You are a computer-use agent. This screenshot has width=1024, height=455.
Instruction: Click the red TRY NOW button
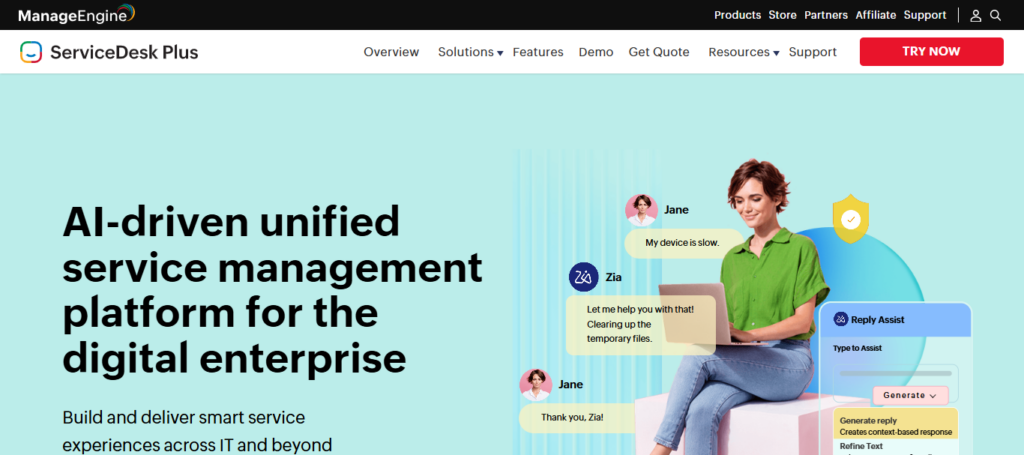click(x=931, y=52)
